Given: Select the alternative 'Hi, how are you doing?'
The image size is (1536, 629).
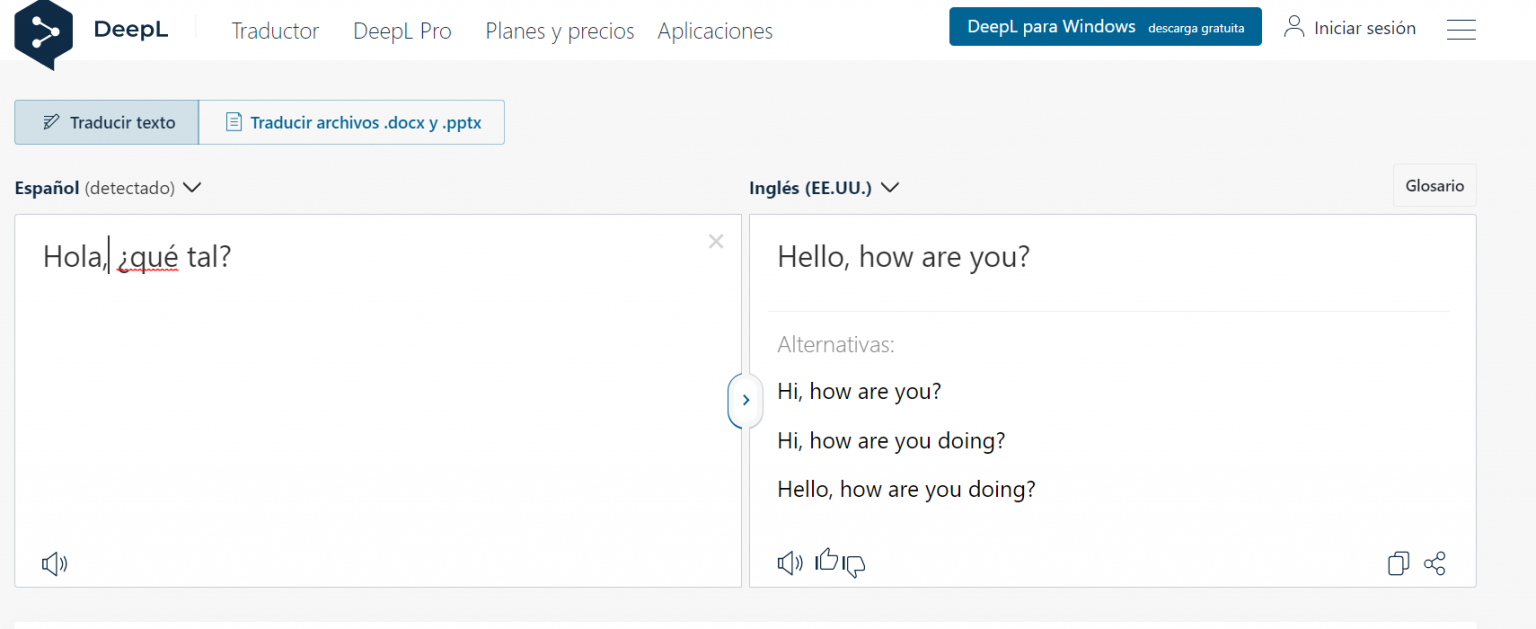Looking at the screenshot, I should 891,440.
